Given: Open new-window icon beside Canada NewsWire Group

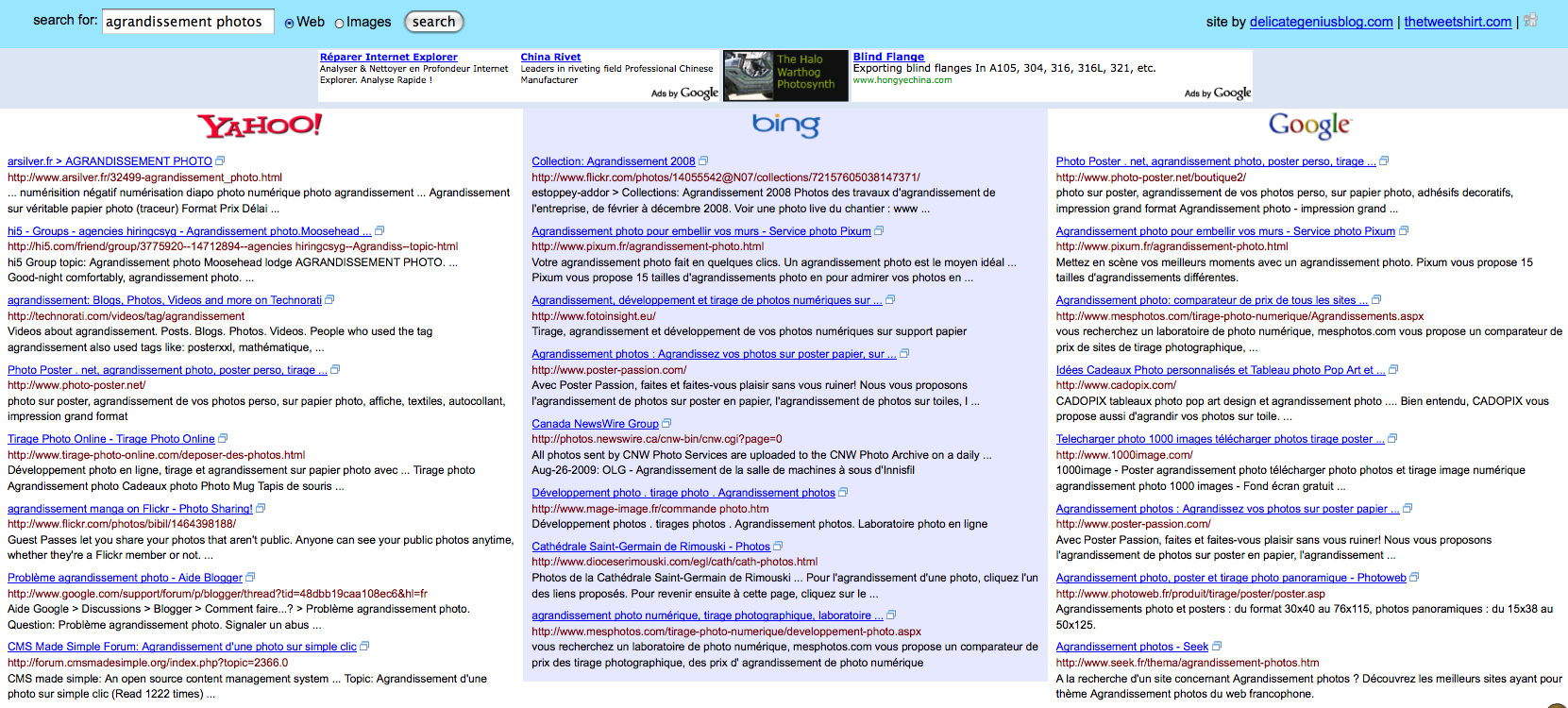Looking at the screenshot, I should [x=666, y=424].
